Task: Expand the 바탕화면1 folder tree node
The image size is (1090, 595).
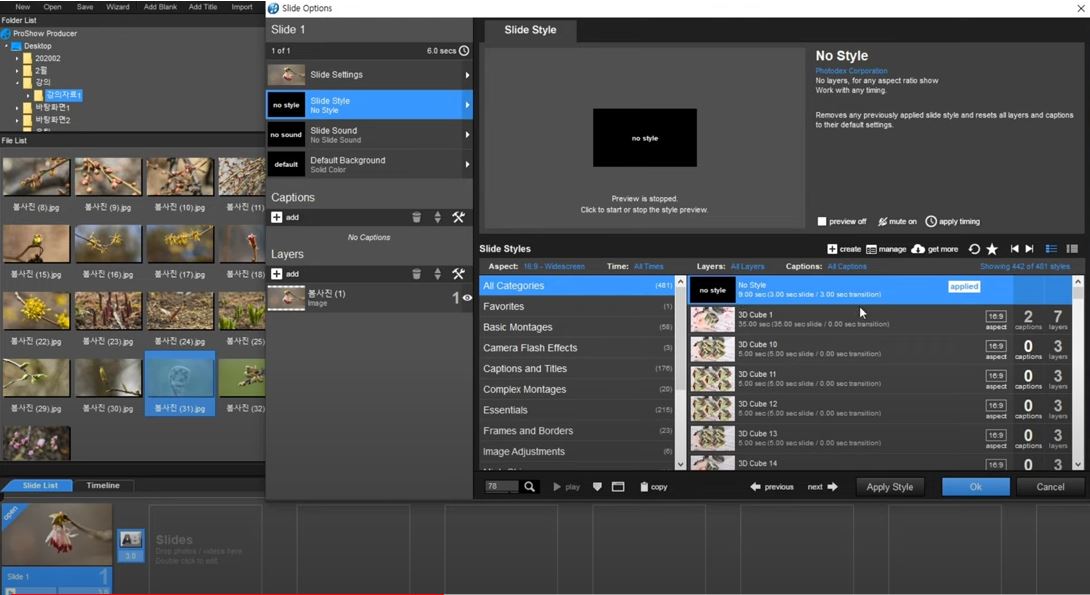Action: point(17,108)
